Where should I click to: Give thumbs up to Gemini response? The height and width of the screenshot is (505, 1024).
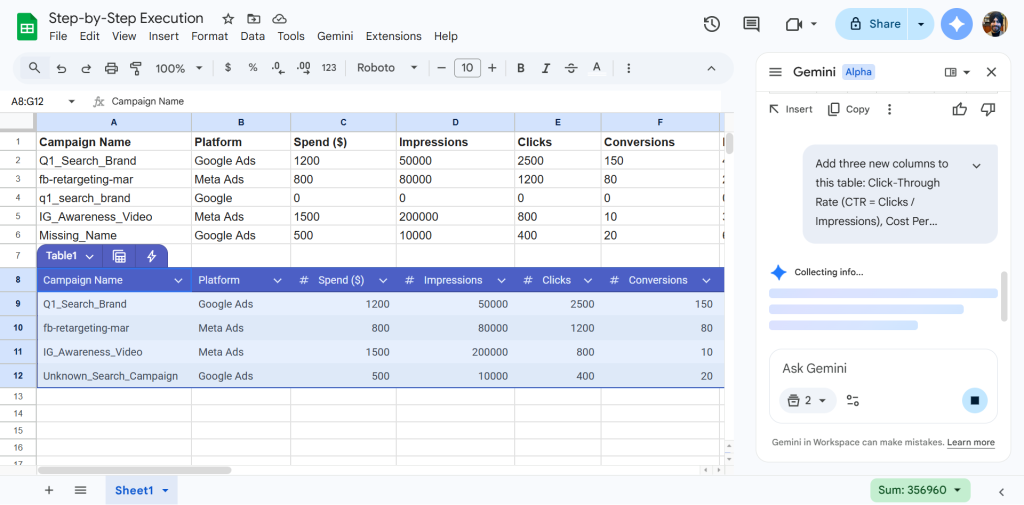click(960, 109)
